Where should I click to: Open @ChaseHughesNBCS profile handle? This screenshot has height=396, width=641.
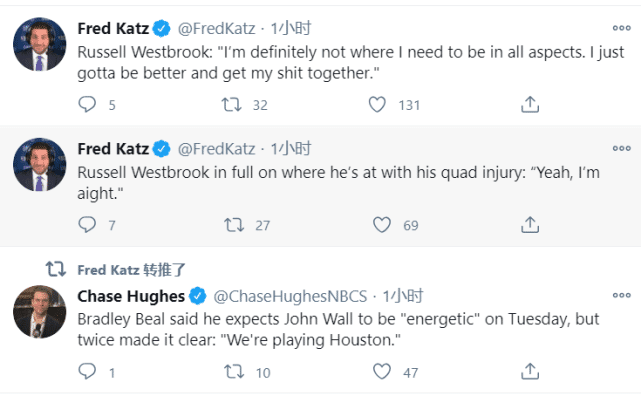coord(290,296)
